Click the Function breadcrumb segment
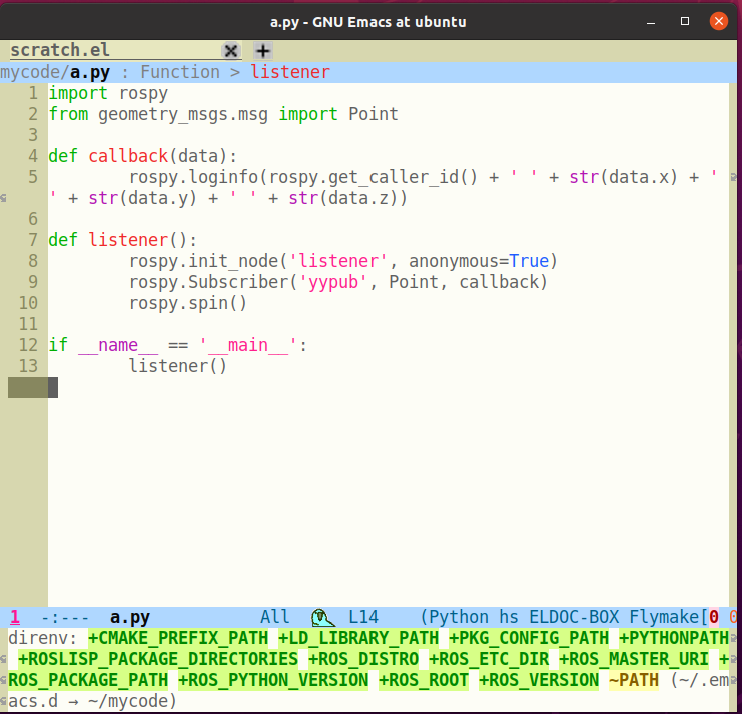The width and height of the screenshot is (742, 714). tap(180, 72)
